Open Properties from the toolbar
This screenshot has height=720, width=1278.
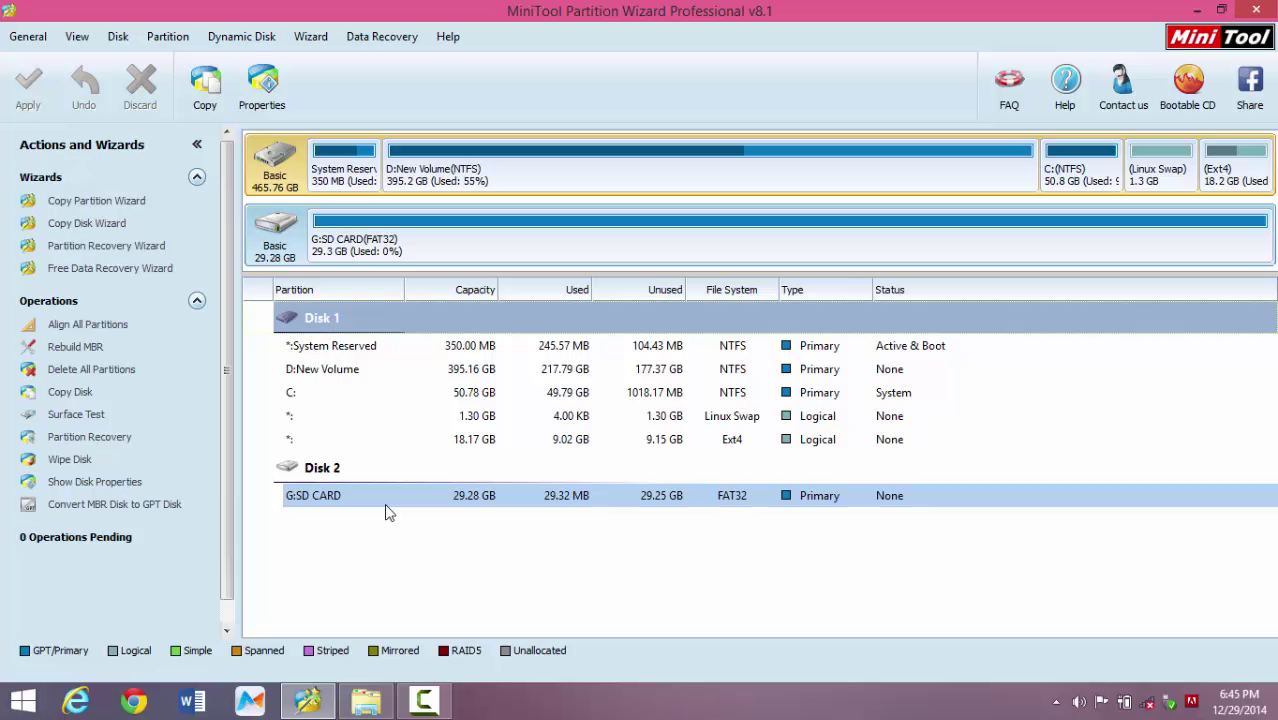262,88
